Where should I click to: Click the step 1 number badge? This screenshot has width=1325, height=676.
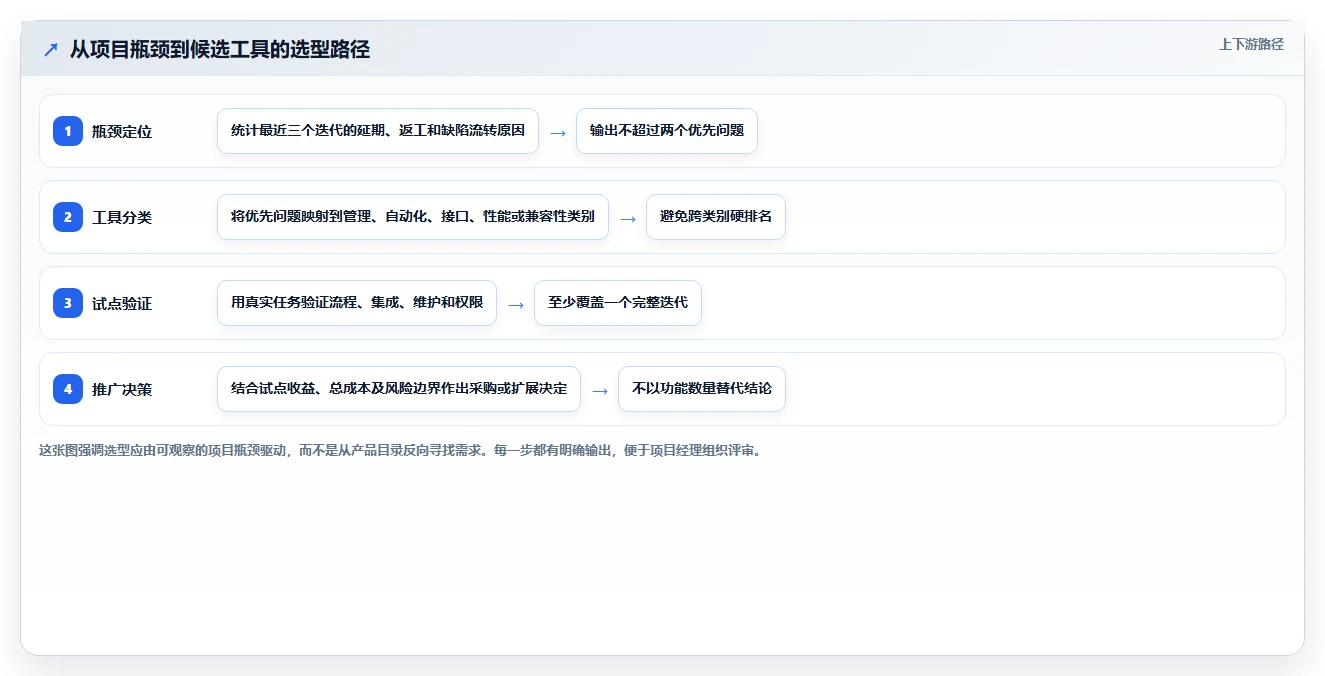(68, 131)
